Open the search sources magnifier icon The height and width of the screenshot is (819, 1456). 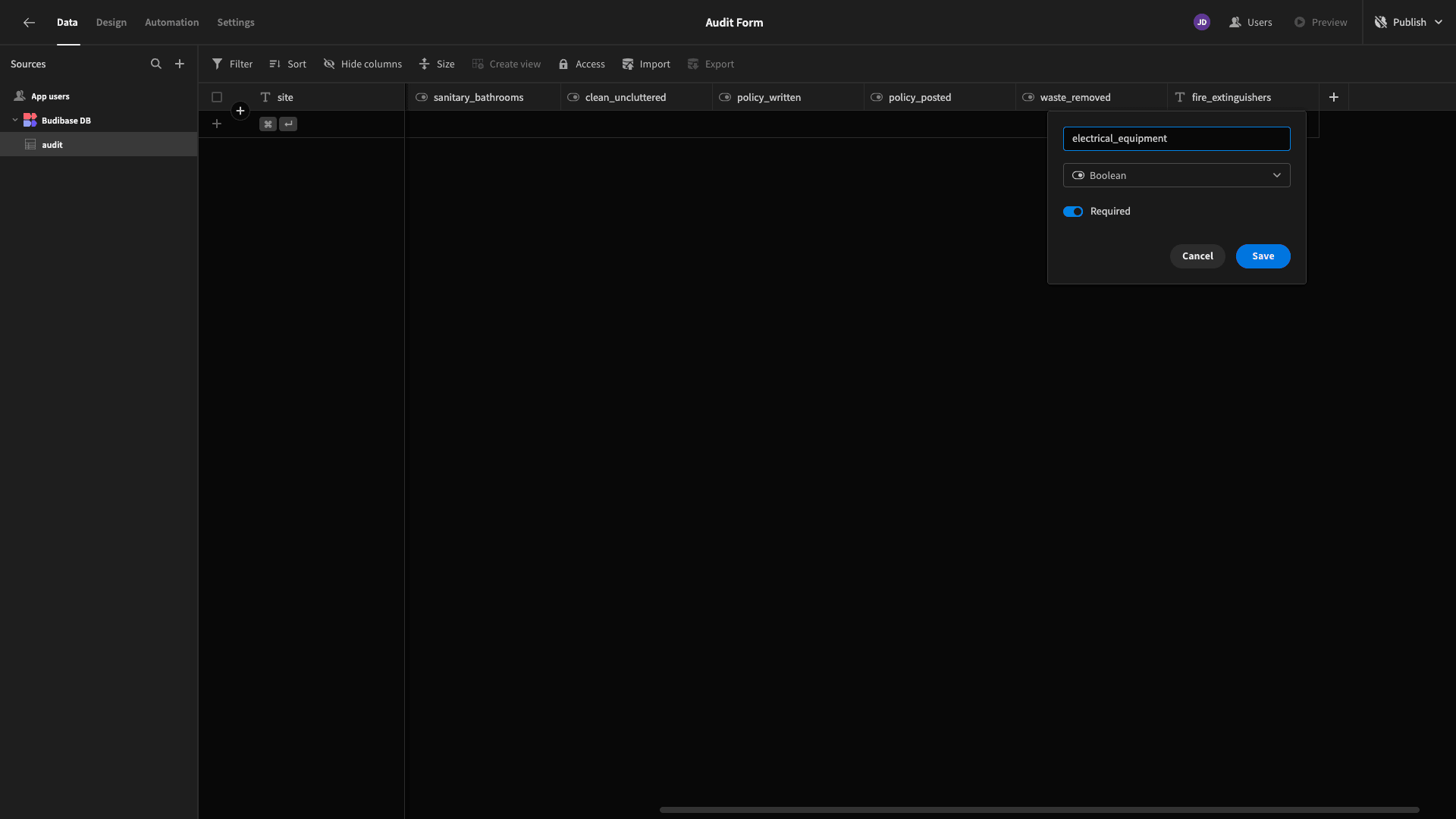point(156,64)
